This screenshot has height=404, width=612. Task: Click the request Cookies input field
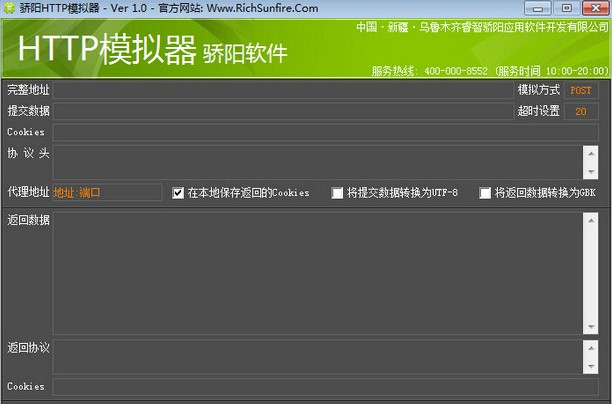pos(326,132)
